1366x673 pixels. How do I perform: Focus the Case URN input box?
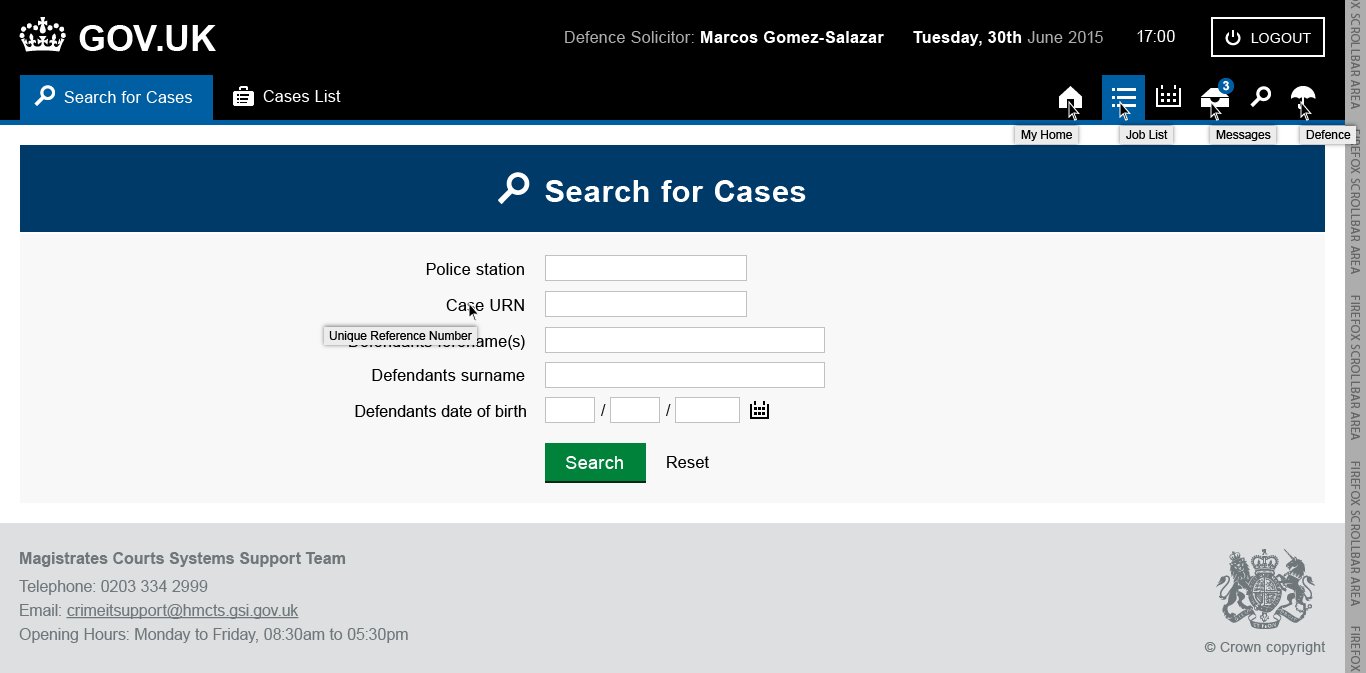coord(645,303)
